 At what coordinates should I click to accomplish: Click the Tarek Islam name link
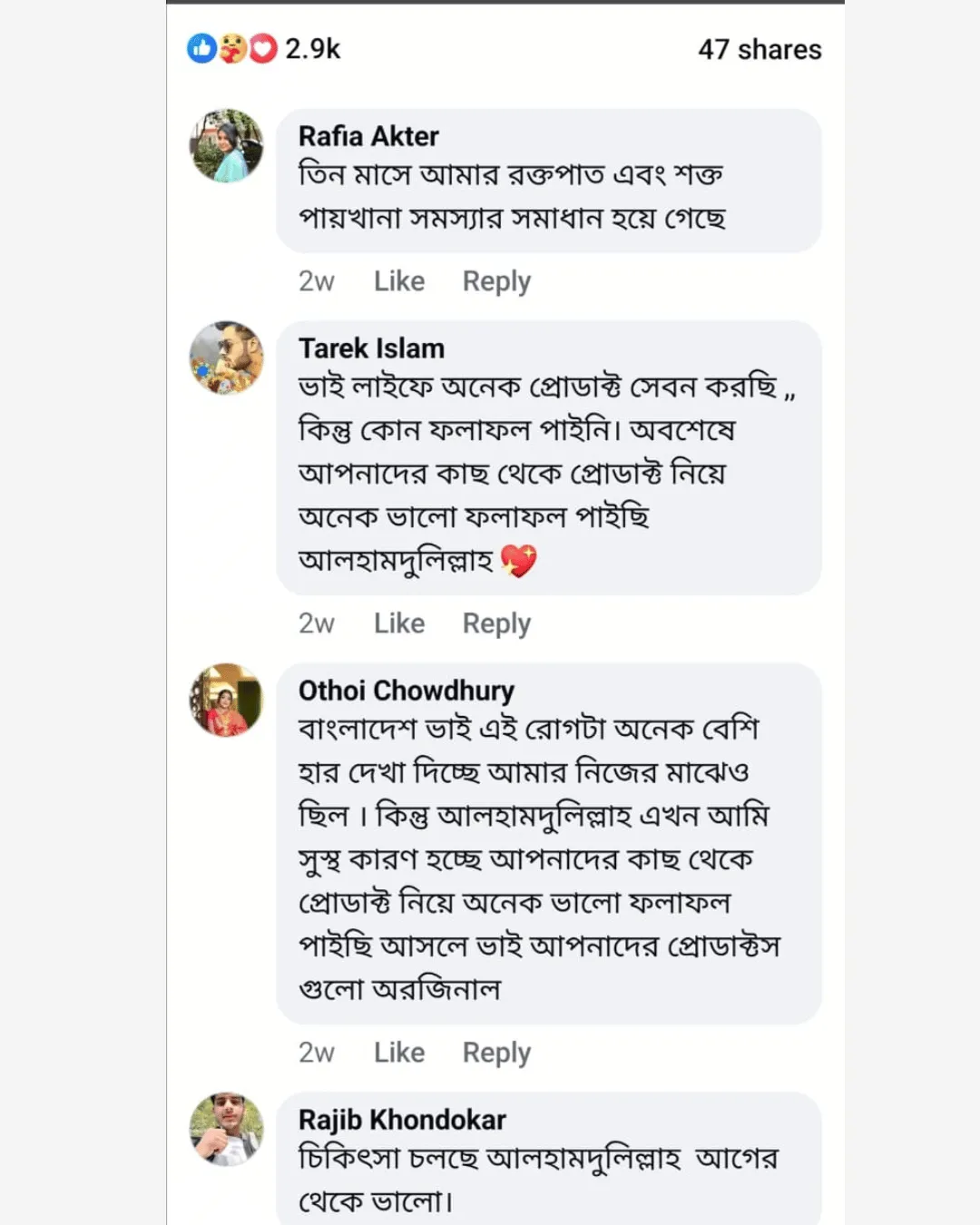[371, 348]
